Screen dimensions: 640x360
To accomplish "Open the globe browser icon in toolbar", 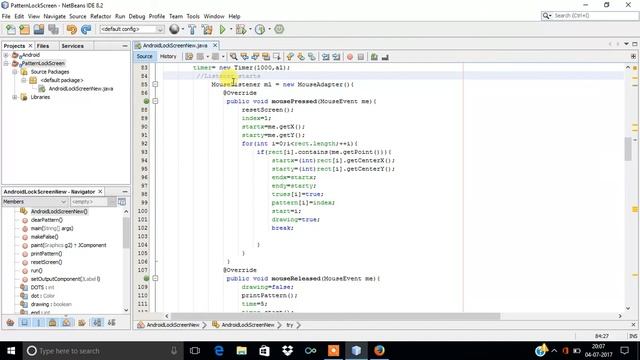I will pyautogui.click(x=174, y=29).
